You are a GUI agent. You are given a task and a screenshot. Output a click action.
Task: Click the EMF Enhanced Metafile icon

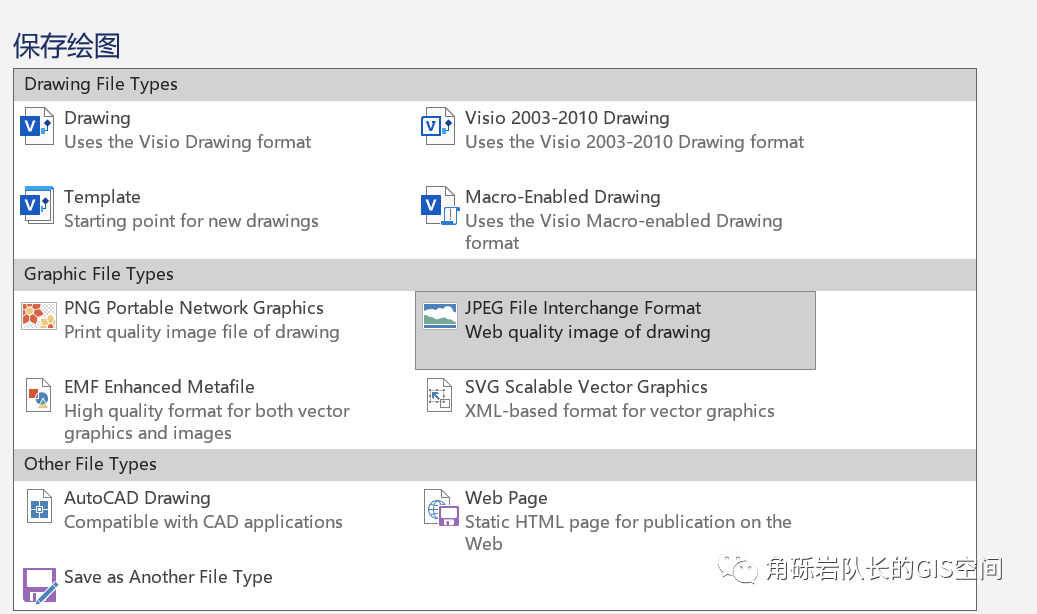coord(38,395)
